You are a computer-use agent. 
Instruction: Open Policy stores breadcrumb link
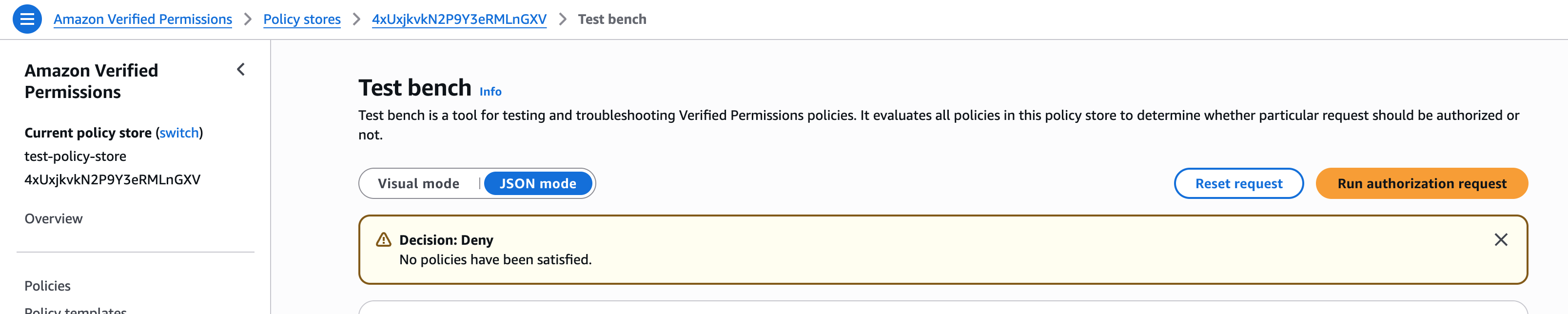coord(301,20)
